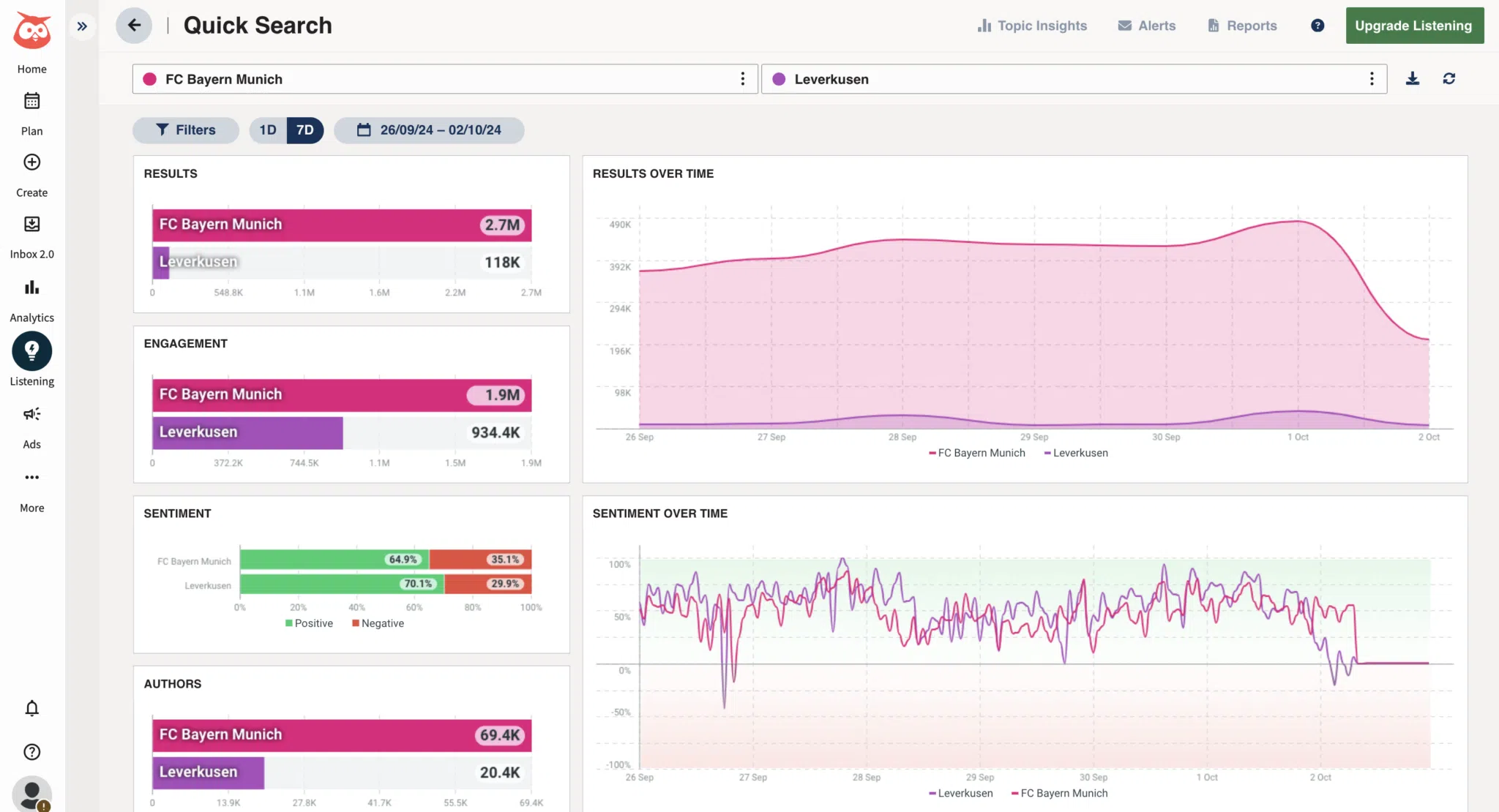The image size is (1499, 812).
Task: Open notifications via the bell icon
Action: click(31, 708)
